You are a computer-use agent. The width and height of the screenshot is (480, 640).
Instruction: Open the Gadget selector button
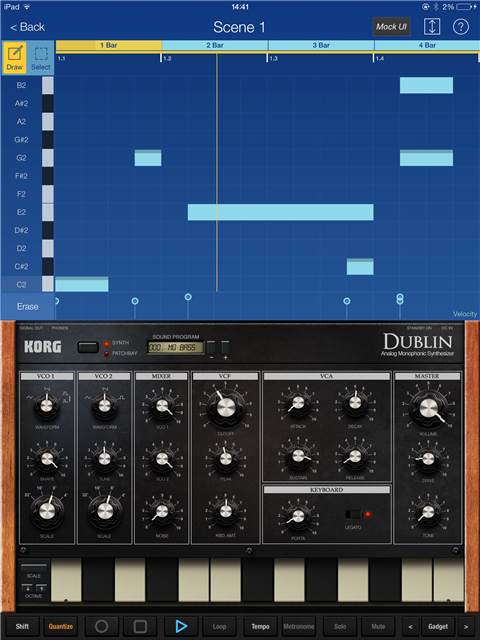click(x=438, y=627)
